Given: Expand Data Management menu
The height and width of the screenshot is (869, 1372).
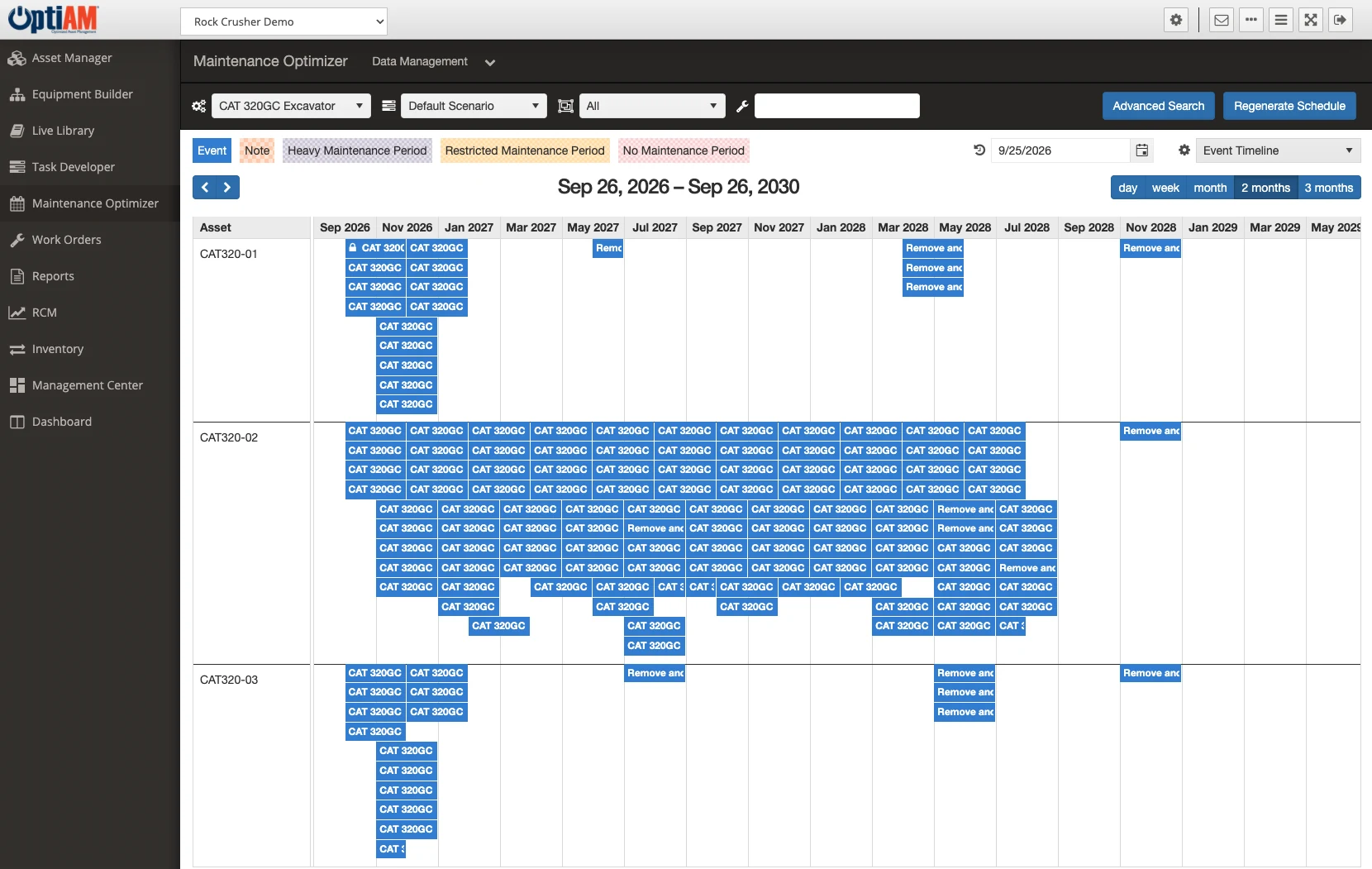Looking at the screenshot, I should pos(433,61).
